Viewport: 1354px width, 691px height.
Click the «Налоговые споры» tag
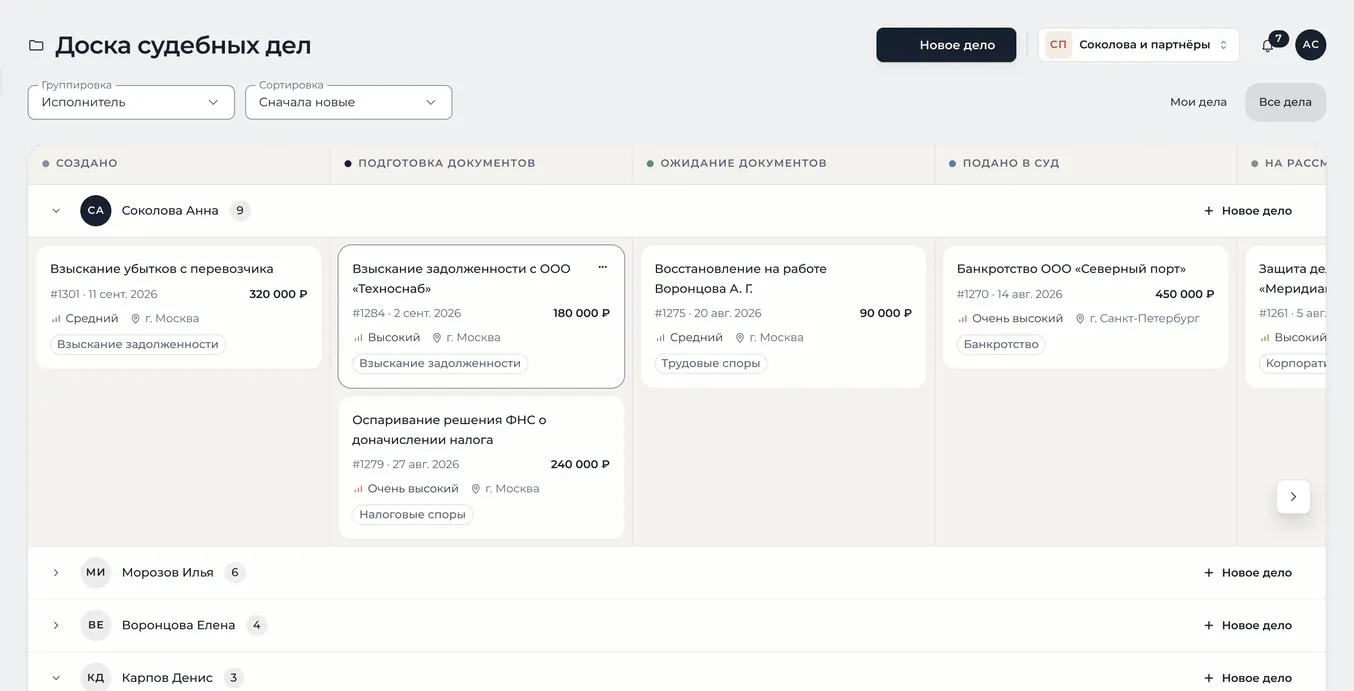coord(412,515)
